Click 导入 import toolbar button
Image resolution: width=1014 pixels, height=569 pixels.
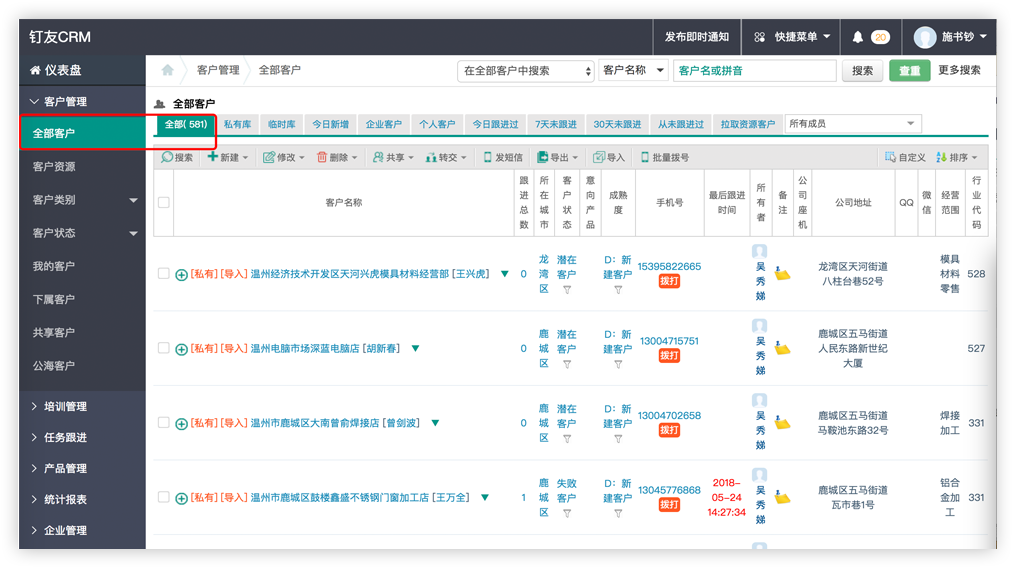tap(609, 157)
